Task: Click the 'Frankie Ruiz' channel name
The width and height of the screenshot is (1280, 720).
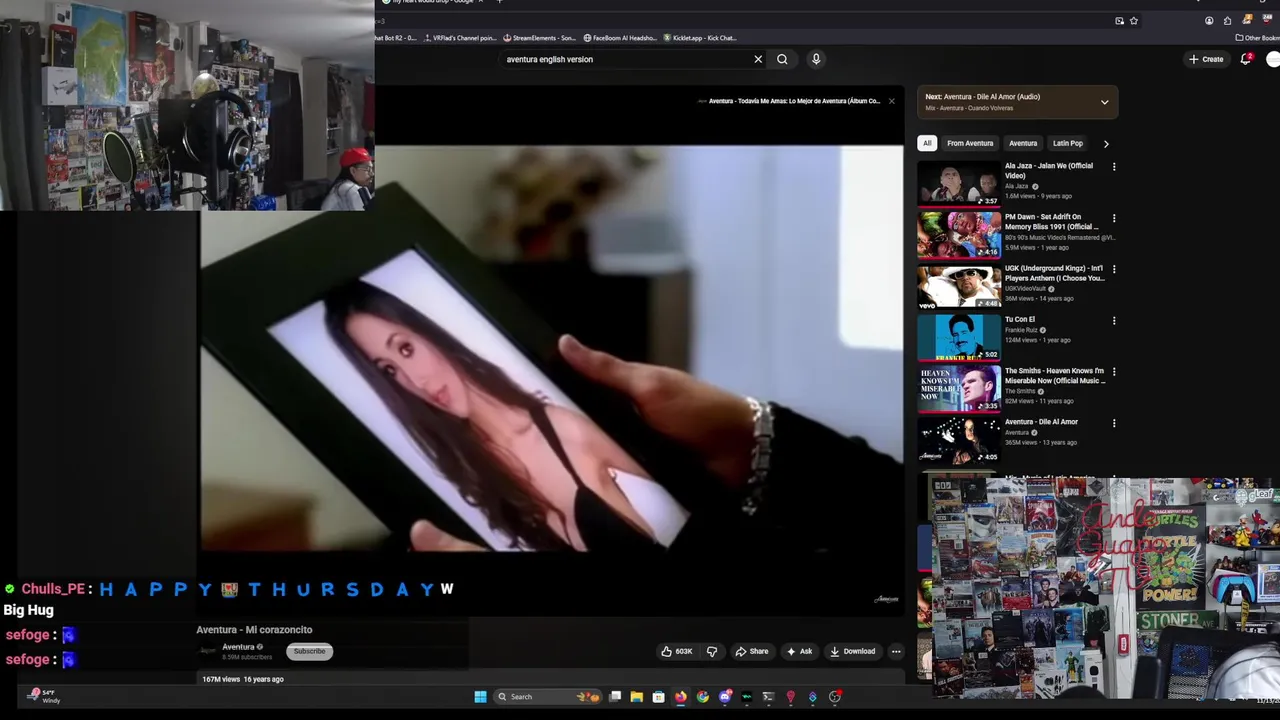Action: tap(1021, 330)
